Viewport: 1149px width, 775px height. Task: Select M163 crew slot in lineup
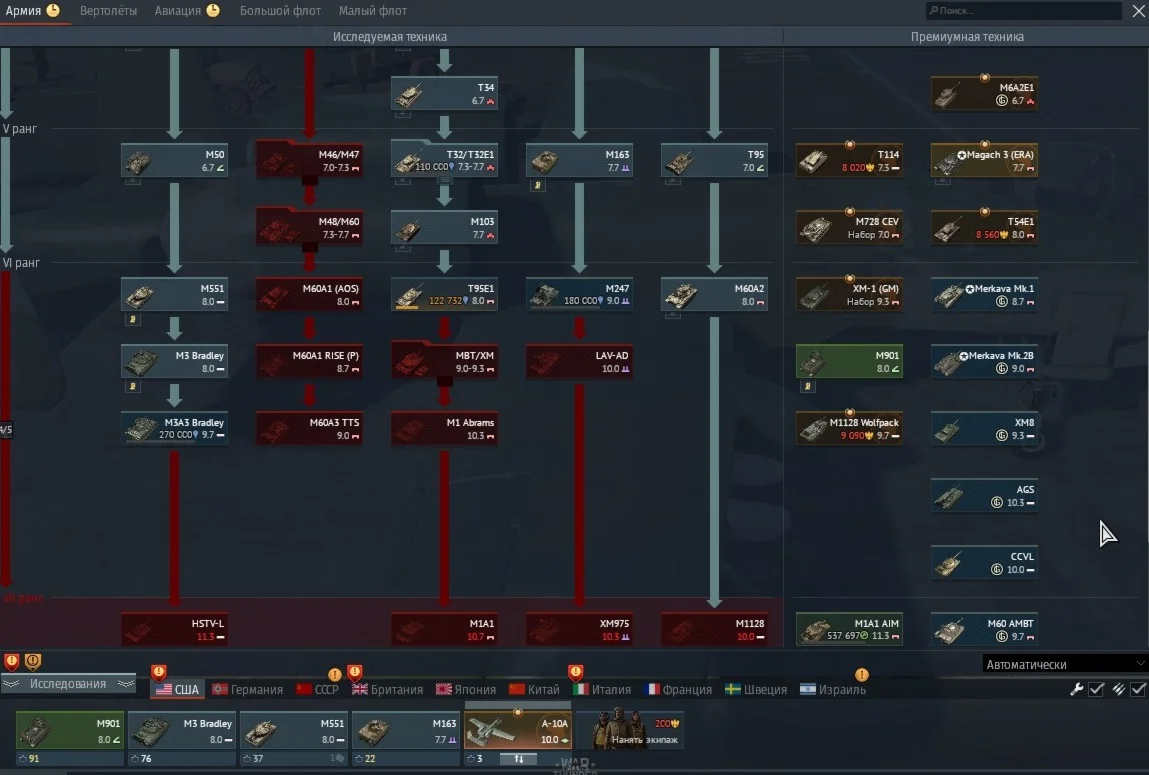pyautogui.click(x=406, y=730)
